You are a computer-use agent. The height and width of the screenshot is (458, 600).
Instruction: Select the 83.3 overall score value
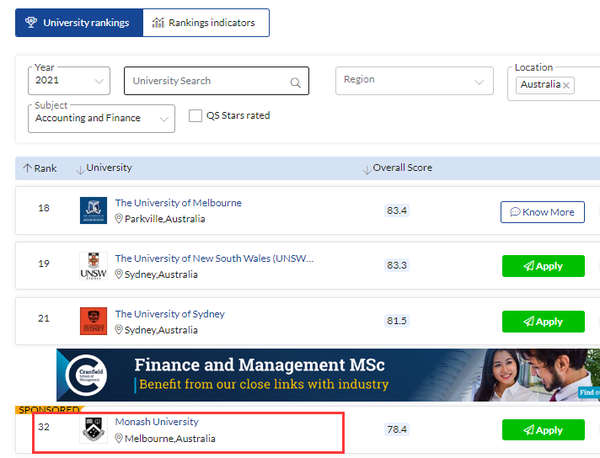[397, 265]
